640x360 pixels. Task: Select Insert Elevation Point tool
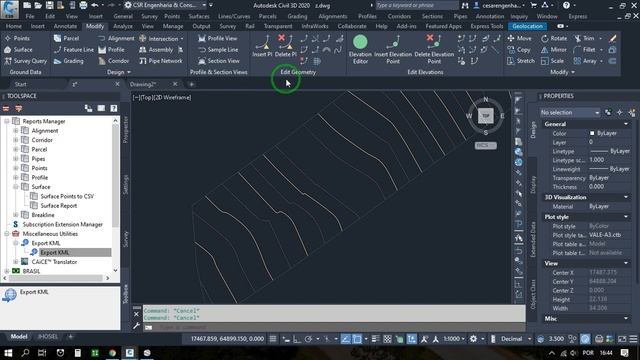[x=393, y=49]
